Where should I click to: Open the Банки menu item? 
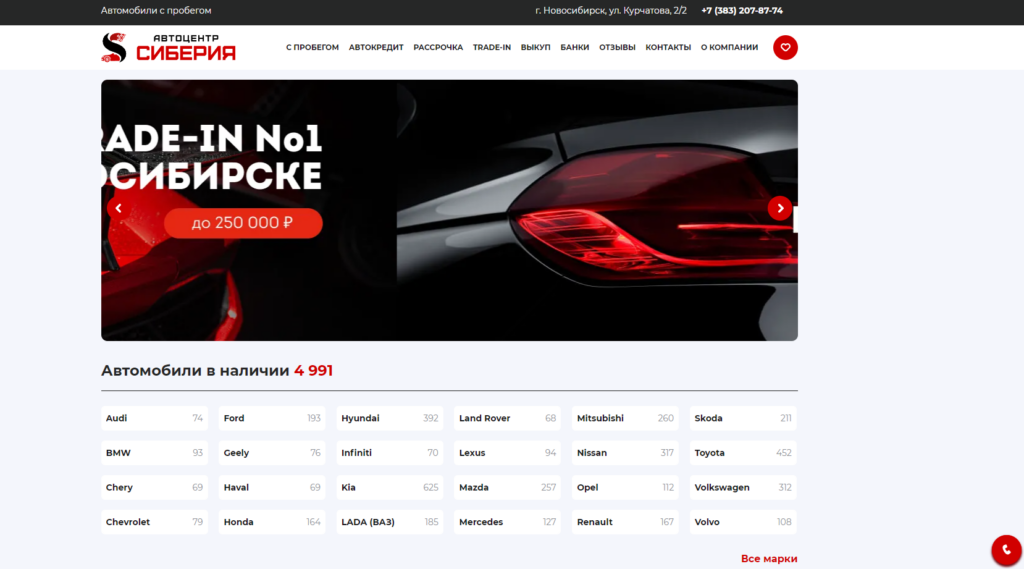[x=575, y=48]
